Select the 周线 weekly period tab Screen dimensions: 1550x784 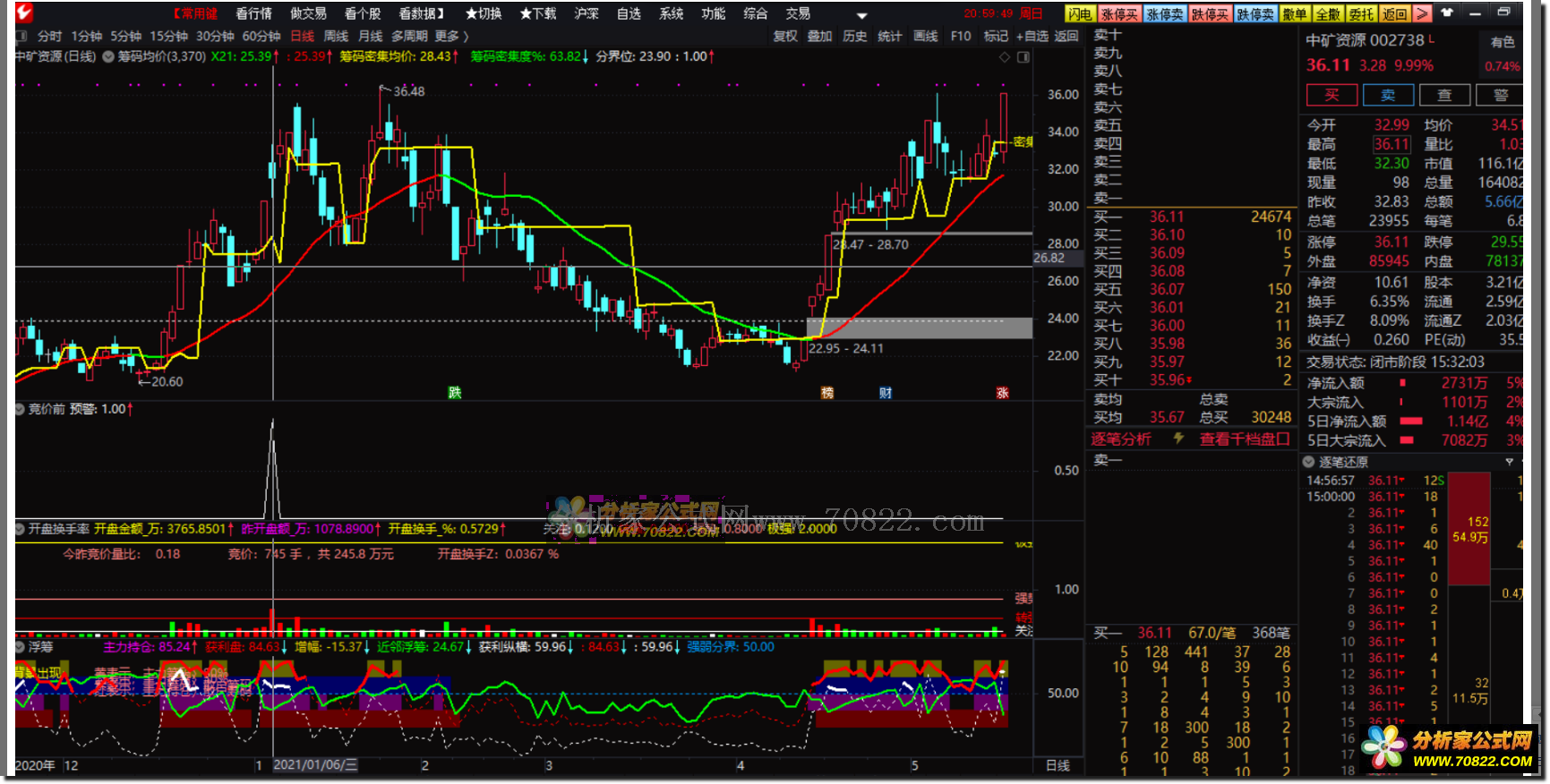(x=336, y=37)
